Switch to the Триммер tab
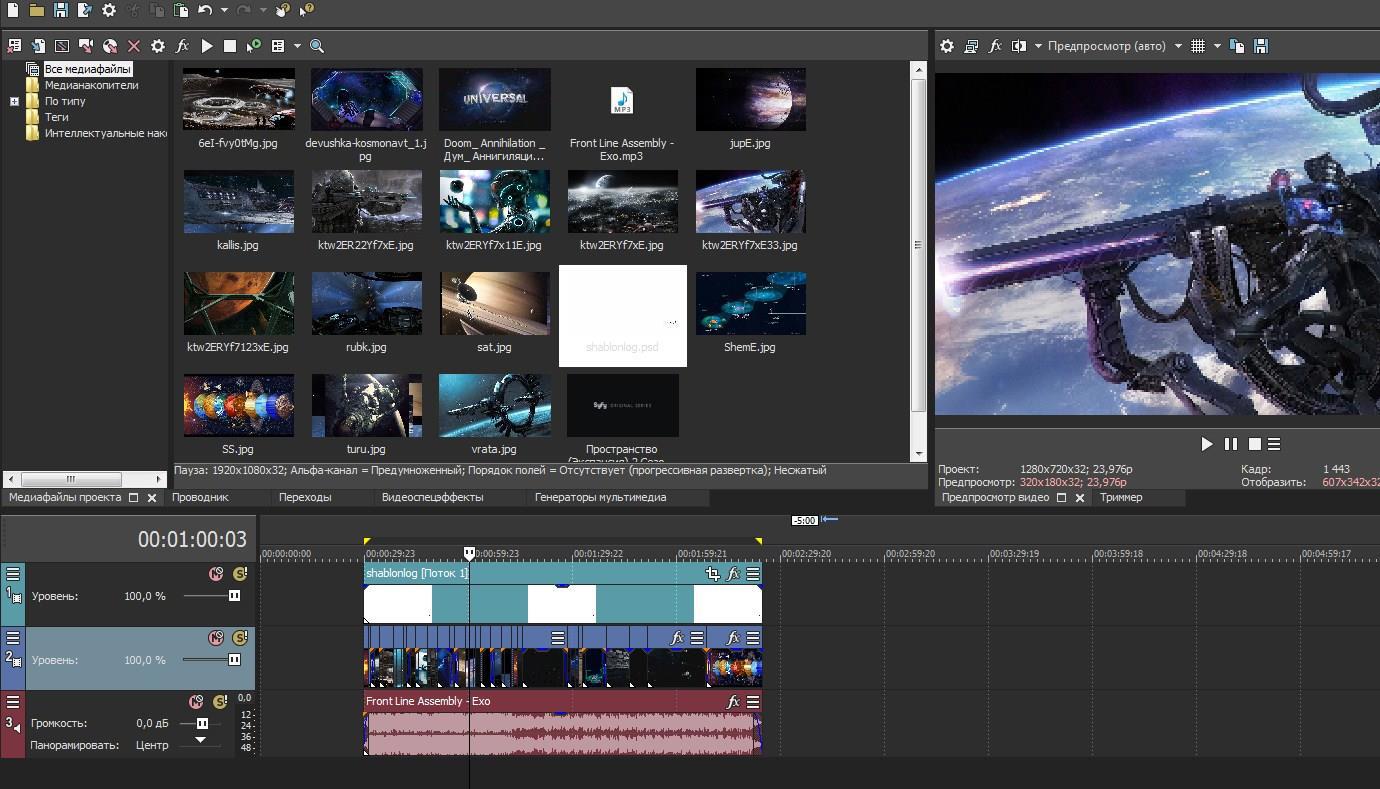Screen dimensions: 1380x789 [1121, 497]
